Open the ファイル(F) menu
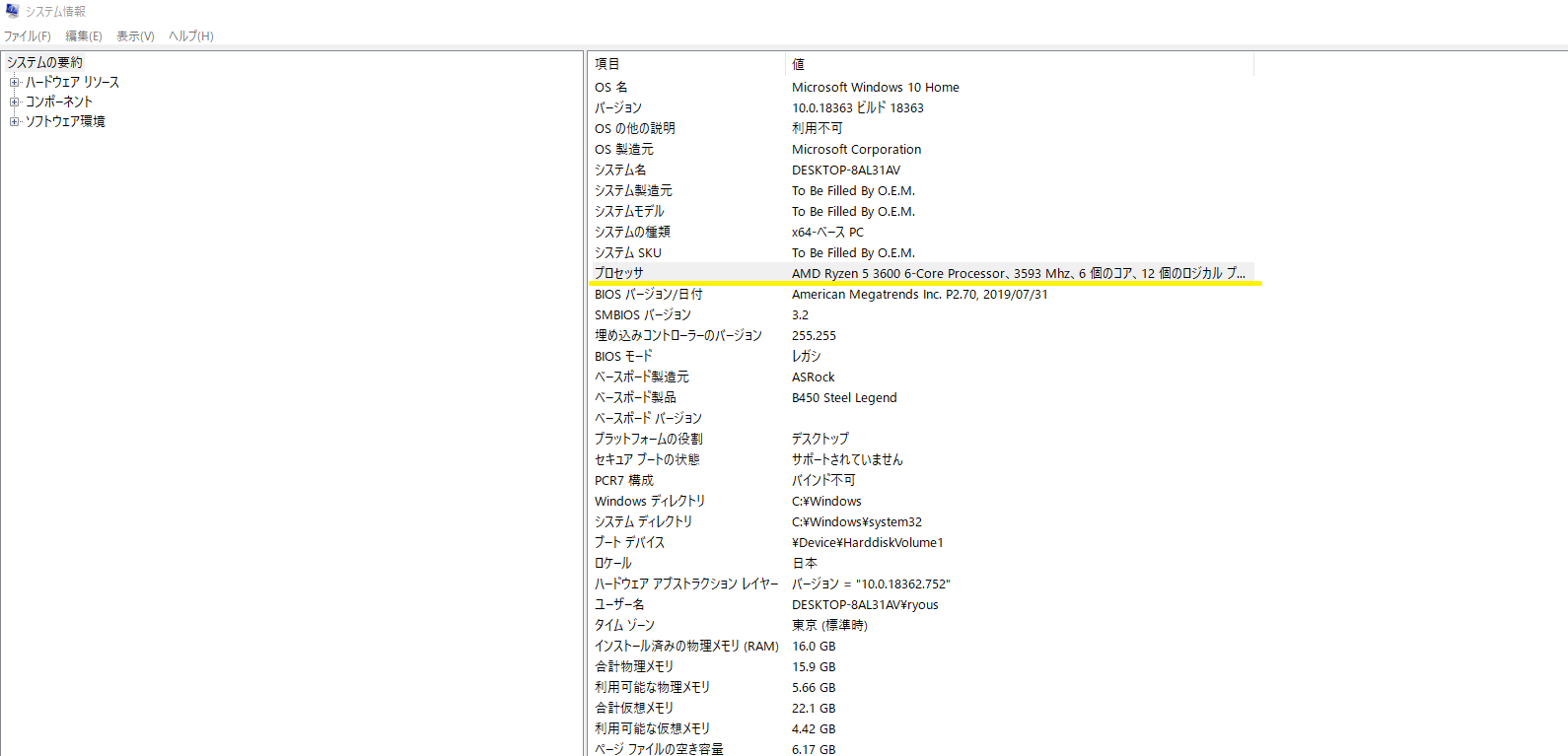 [28, 36]
